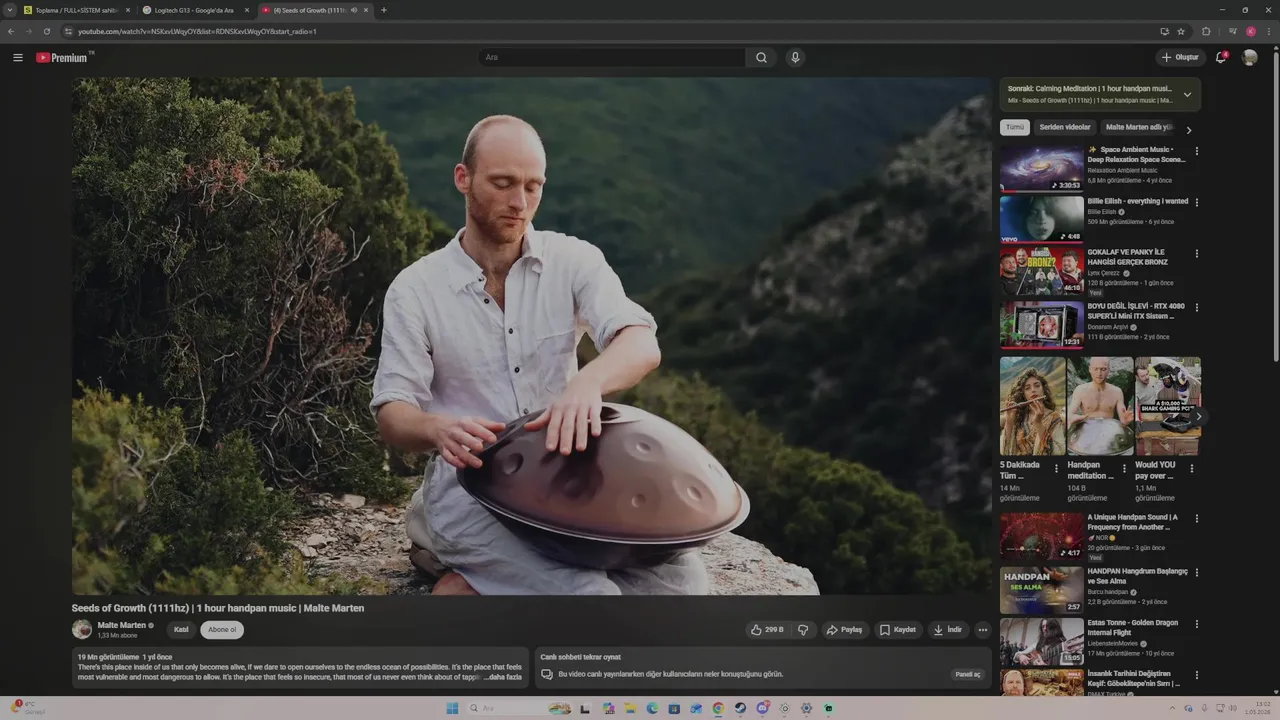
Task: Open Chrome three-dot menu
Action: tap(1268, 31)
